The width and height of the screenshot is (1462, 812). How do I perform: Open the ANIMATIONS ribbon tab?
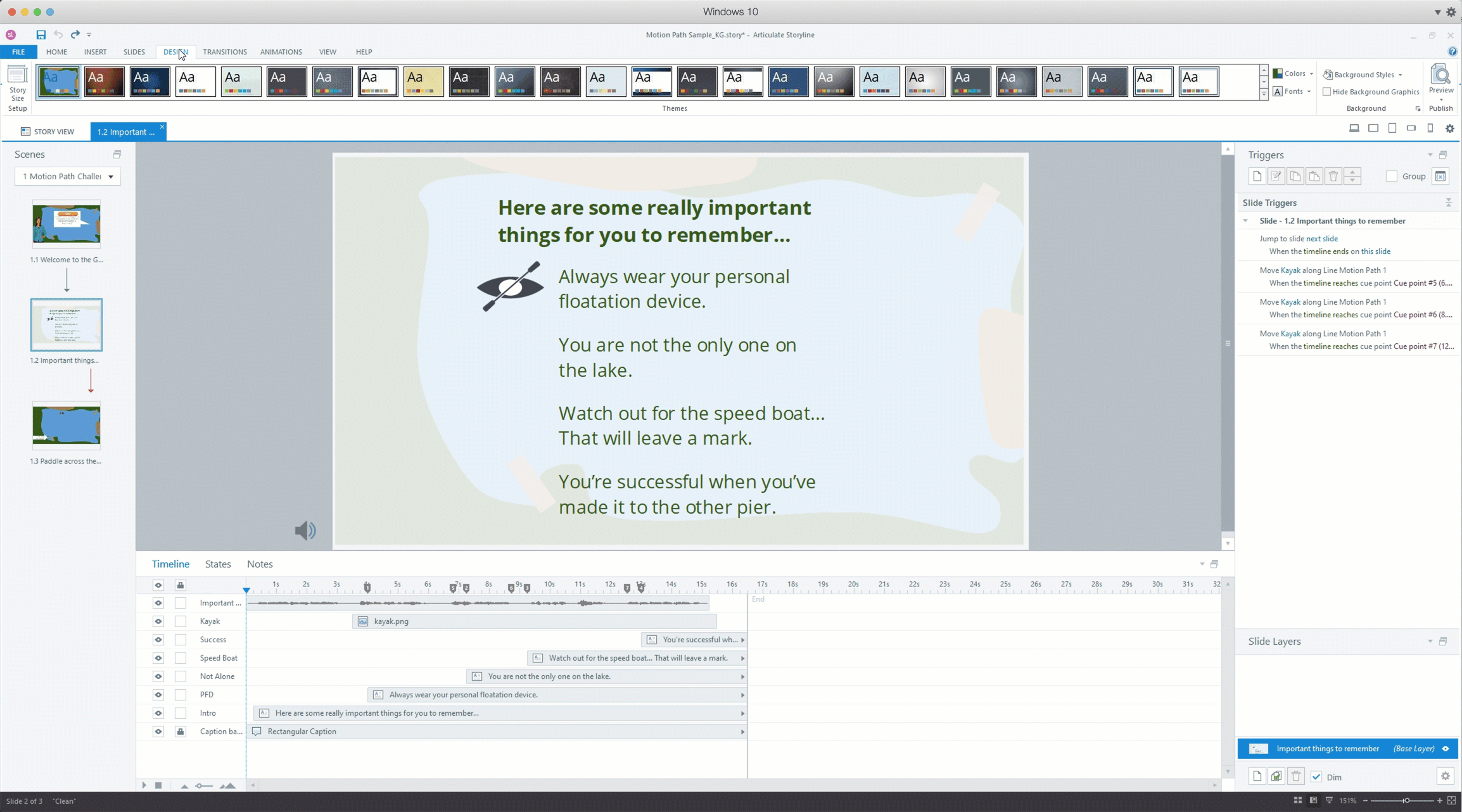point(281,52)
